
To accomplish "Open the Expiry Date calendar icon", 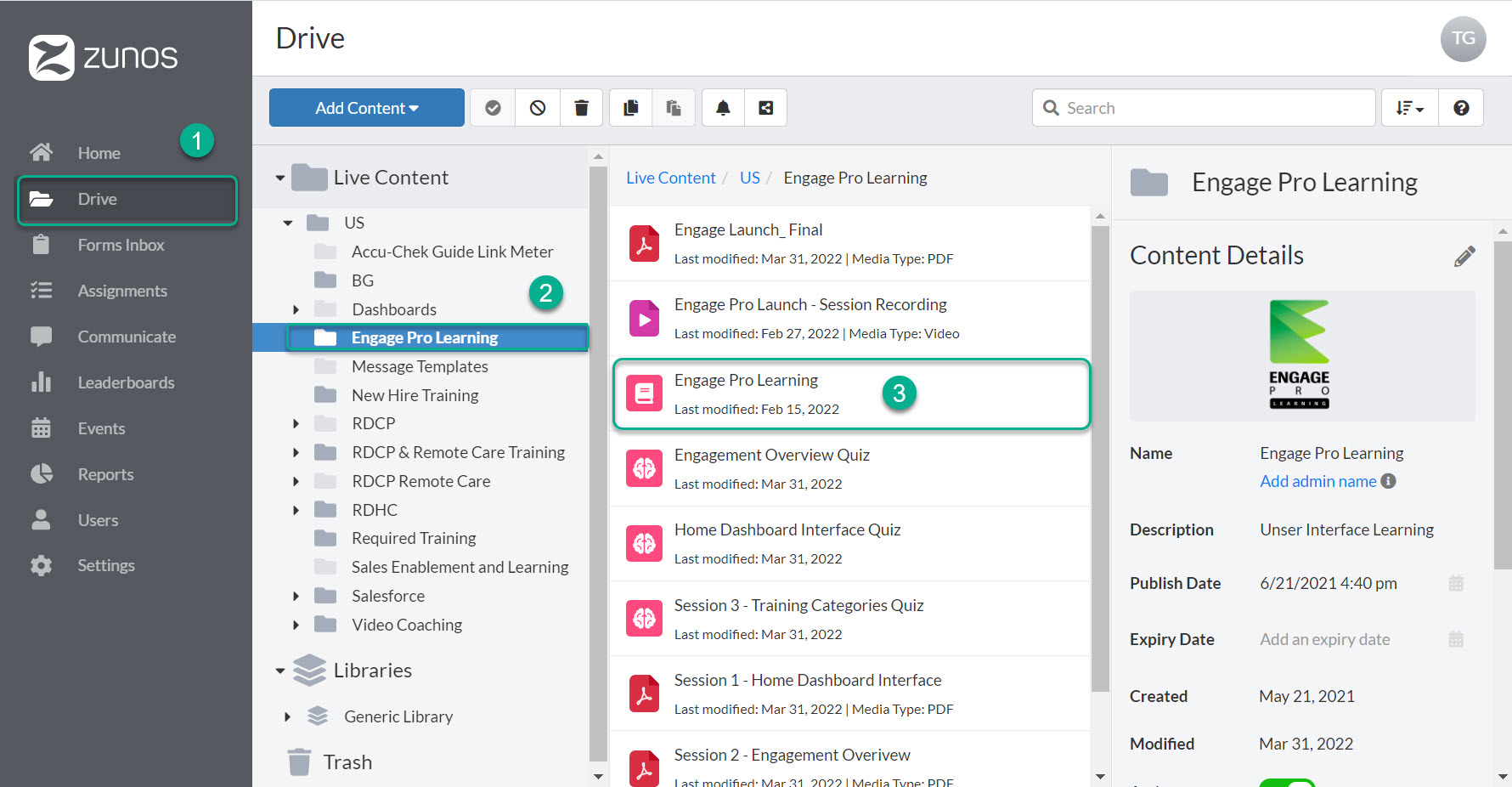I will click(1456, 639).
